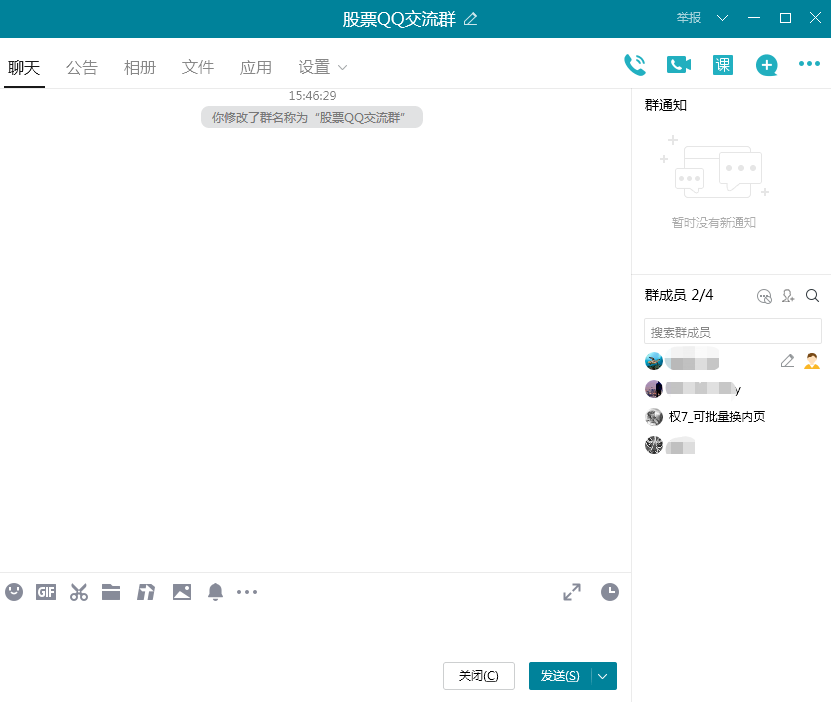Start a group video call

(x=678, y=65)
